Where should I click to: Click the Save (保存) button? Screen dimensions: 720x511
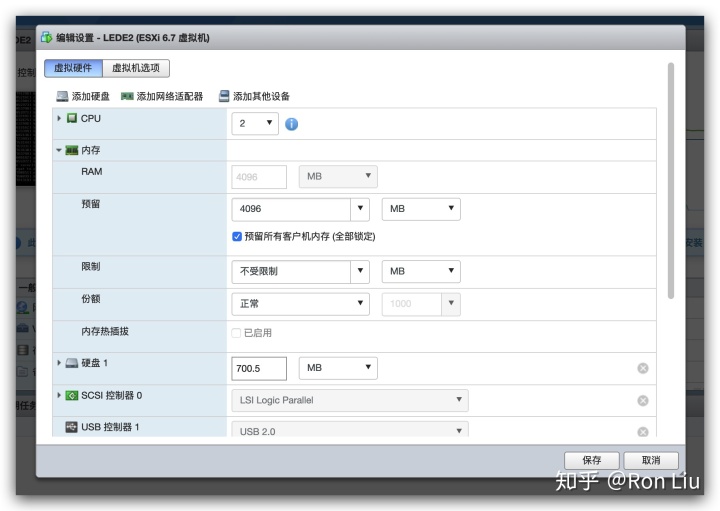pos(591,460)
